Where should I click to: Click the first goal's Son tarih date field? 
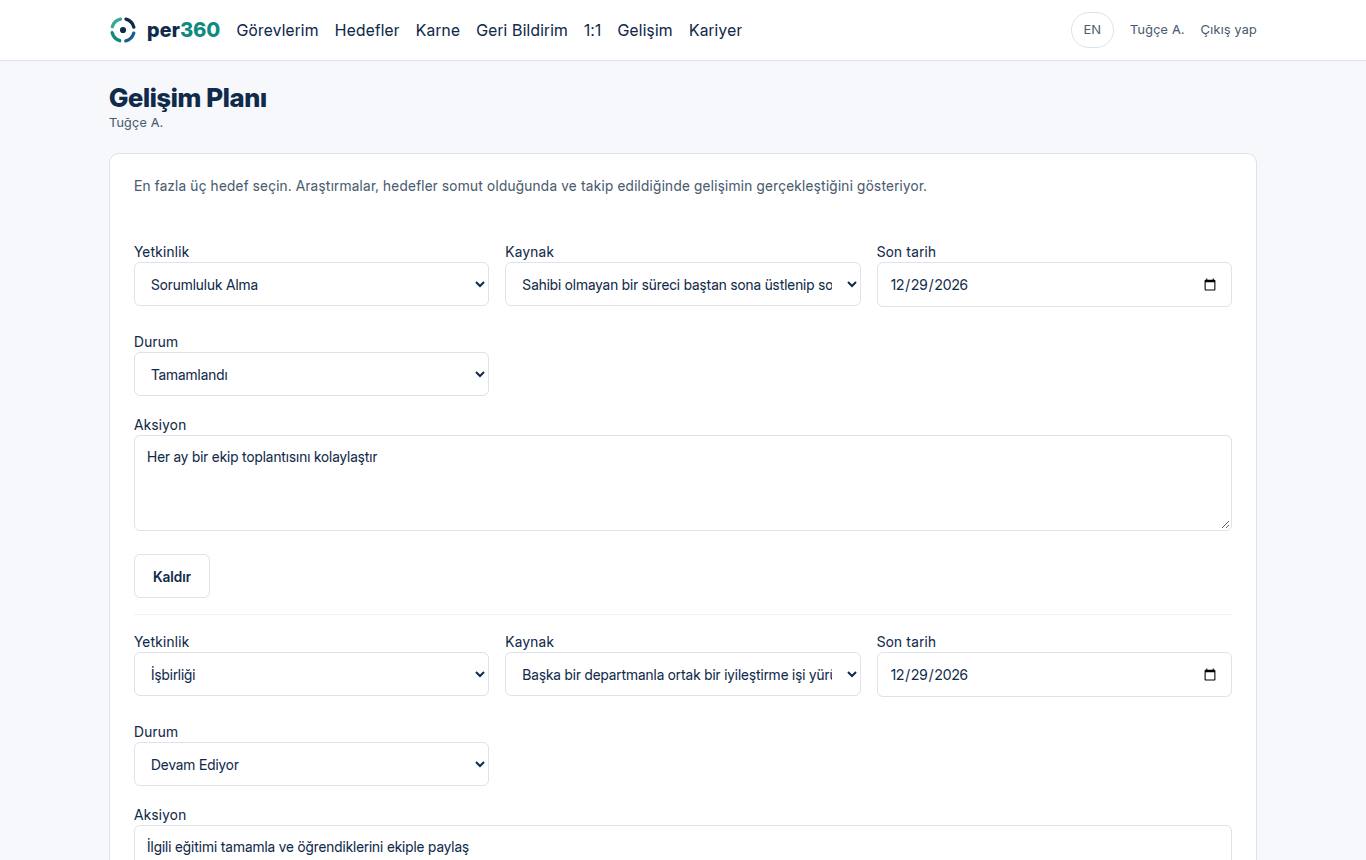tap(1054, 284)
